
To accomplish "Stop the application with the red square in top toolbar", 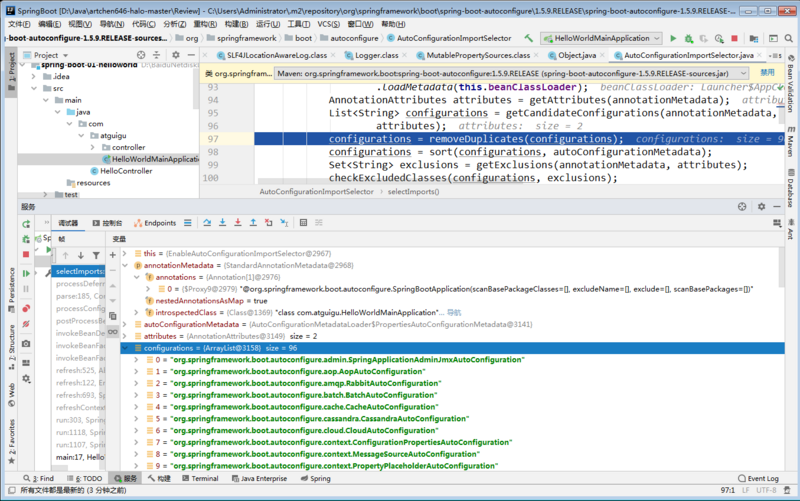I will click(735, 38).
